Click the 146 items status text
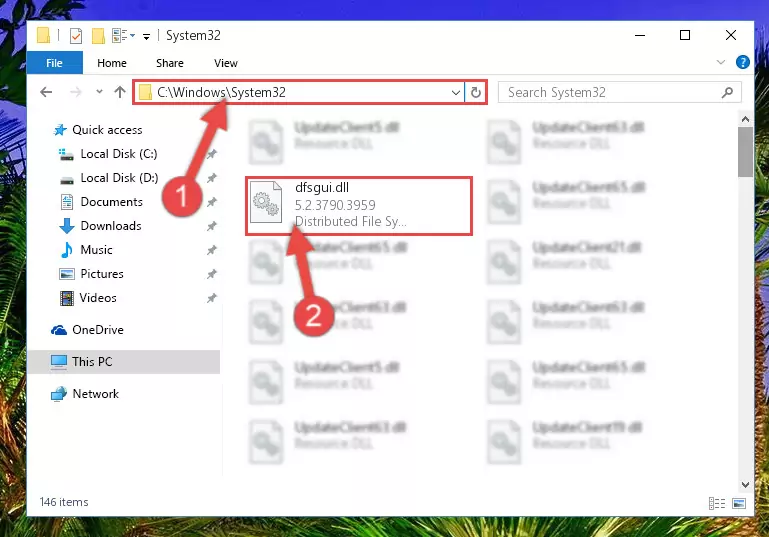 (x=64, y=502)
